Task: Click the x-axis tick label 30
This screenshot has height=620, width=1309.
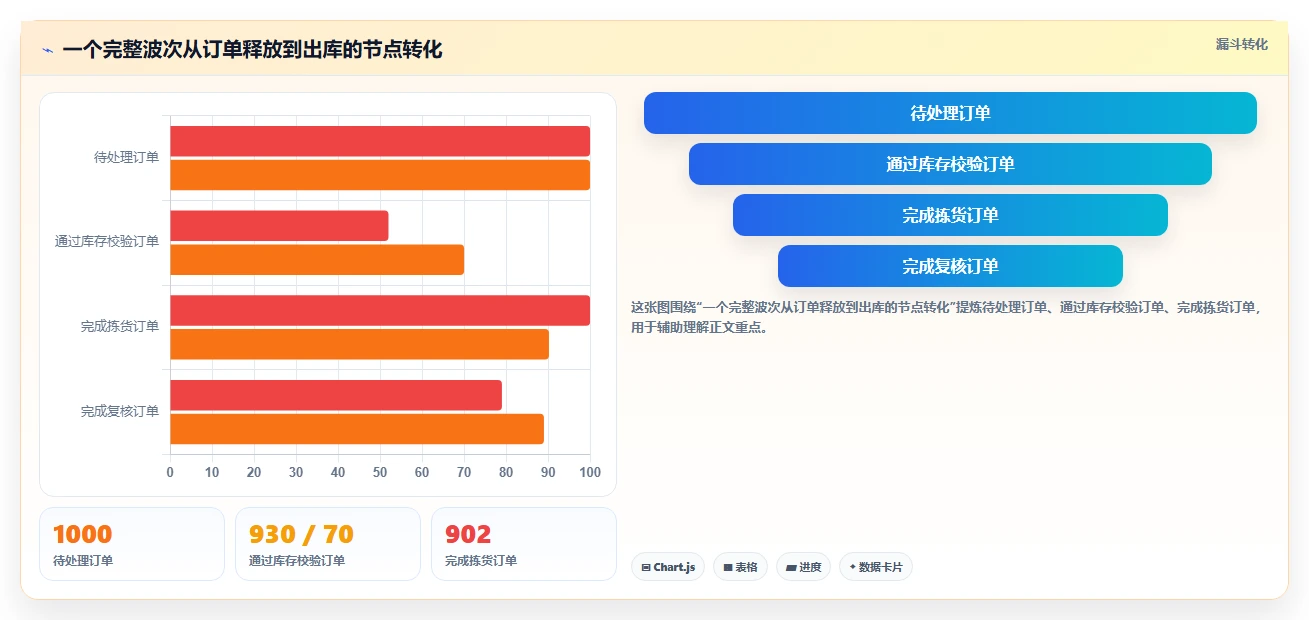Action: [296, 472]
